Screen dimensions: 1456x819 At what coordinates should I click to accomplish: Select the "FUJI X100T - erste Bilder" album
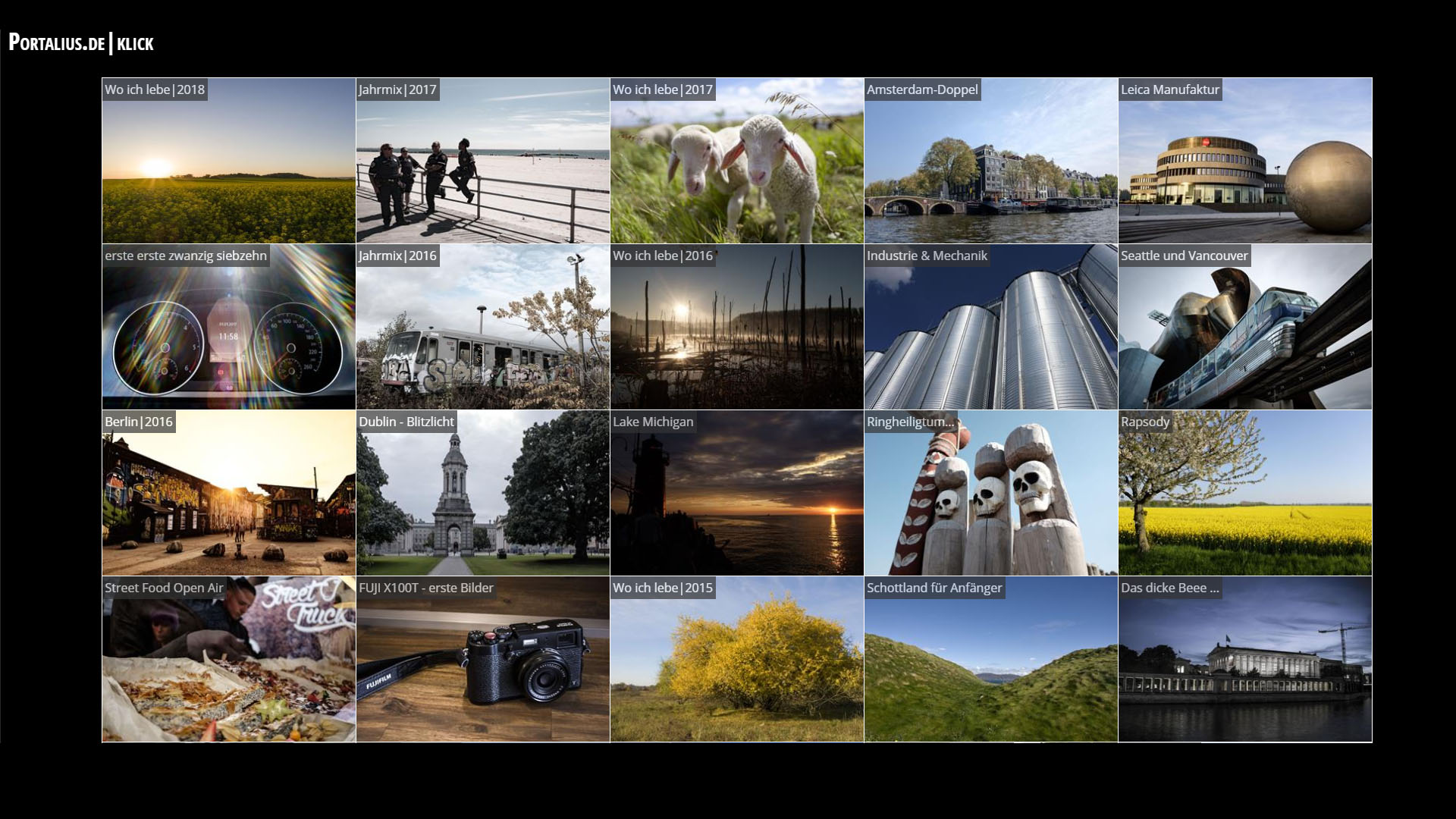[x=482, y=658]
